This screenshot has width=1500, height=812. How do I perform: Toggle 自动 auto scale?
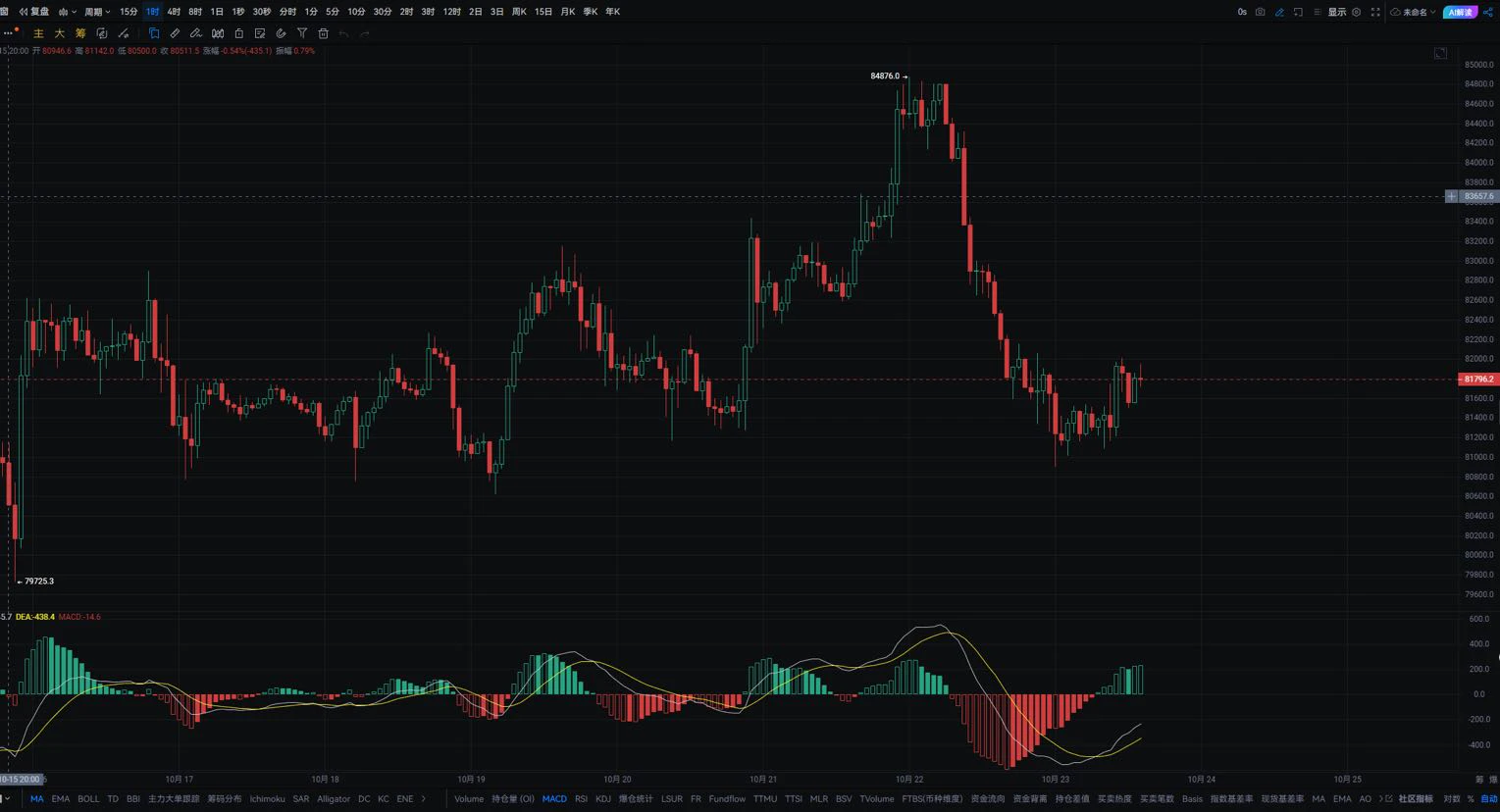tap(1489, 799)
